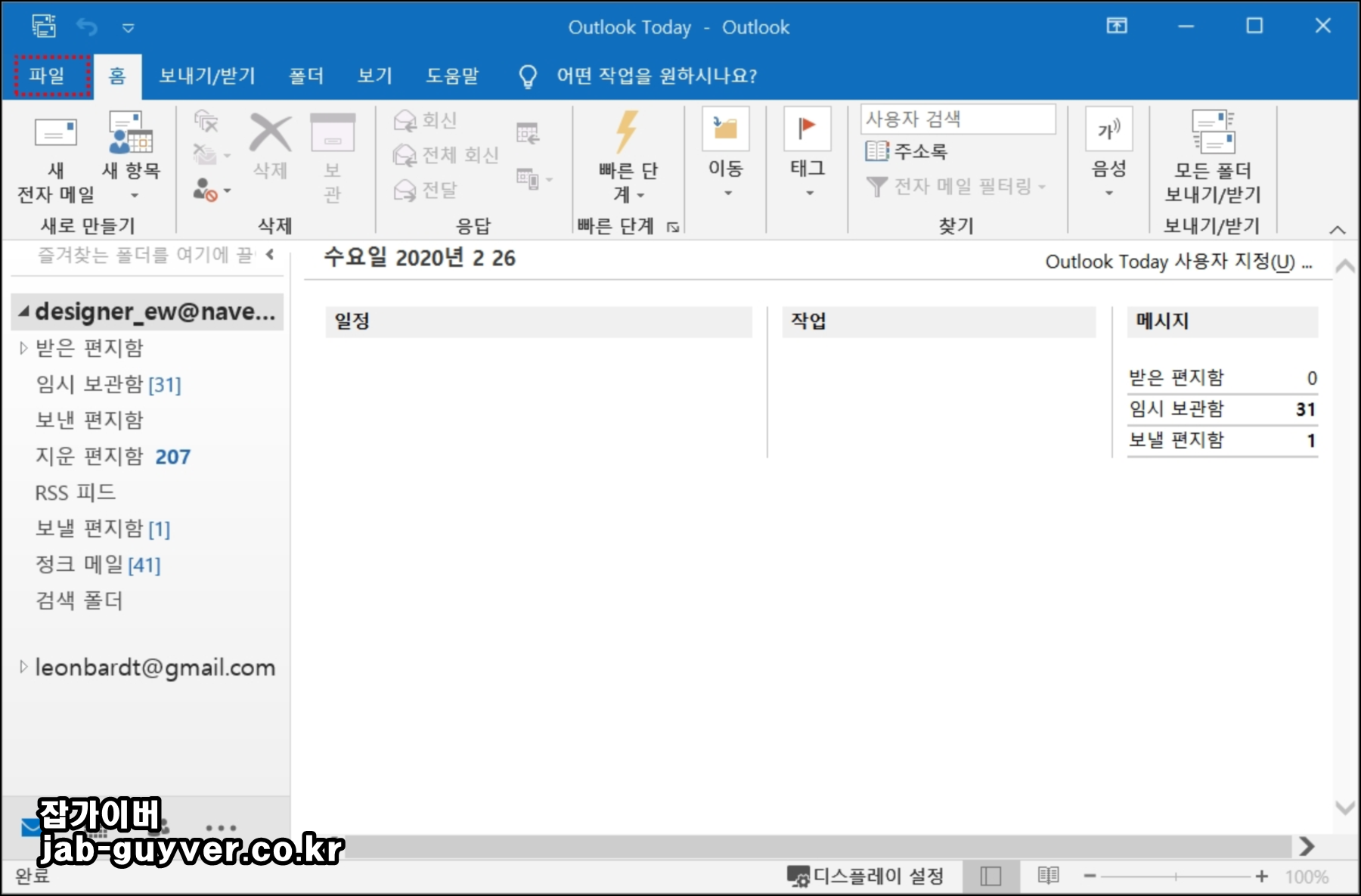The height and width of the screenshot is (896, 1361).
Task: Click the Ignore conversation icon
Action: [x=206, y=121]
